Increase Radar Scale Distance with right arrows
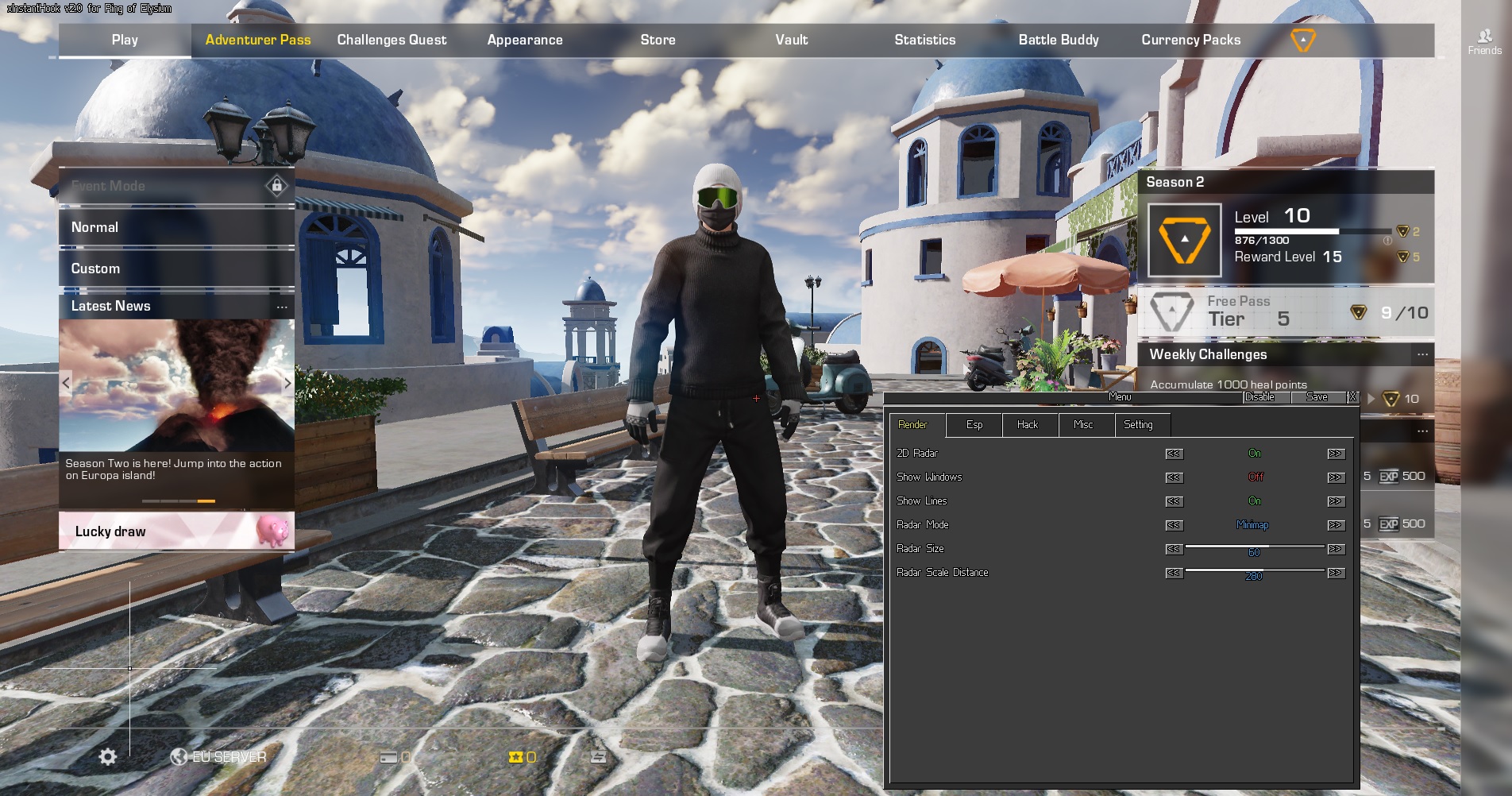The width and height of the screenshot is (1512, 796). pos(1336,573)
